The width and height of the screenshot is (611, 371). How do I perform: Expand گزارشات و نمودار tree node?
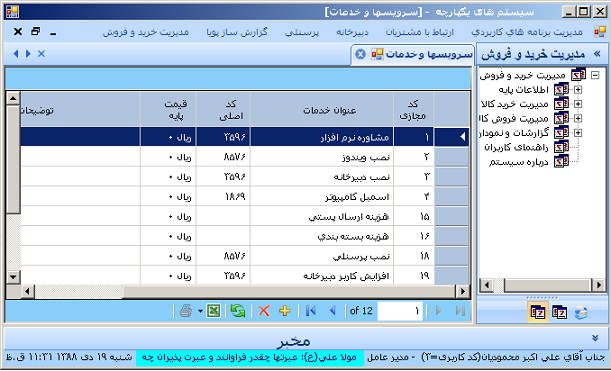click(x=578, y=133)
